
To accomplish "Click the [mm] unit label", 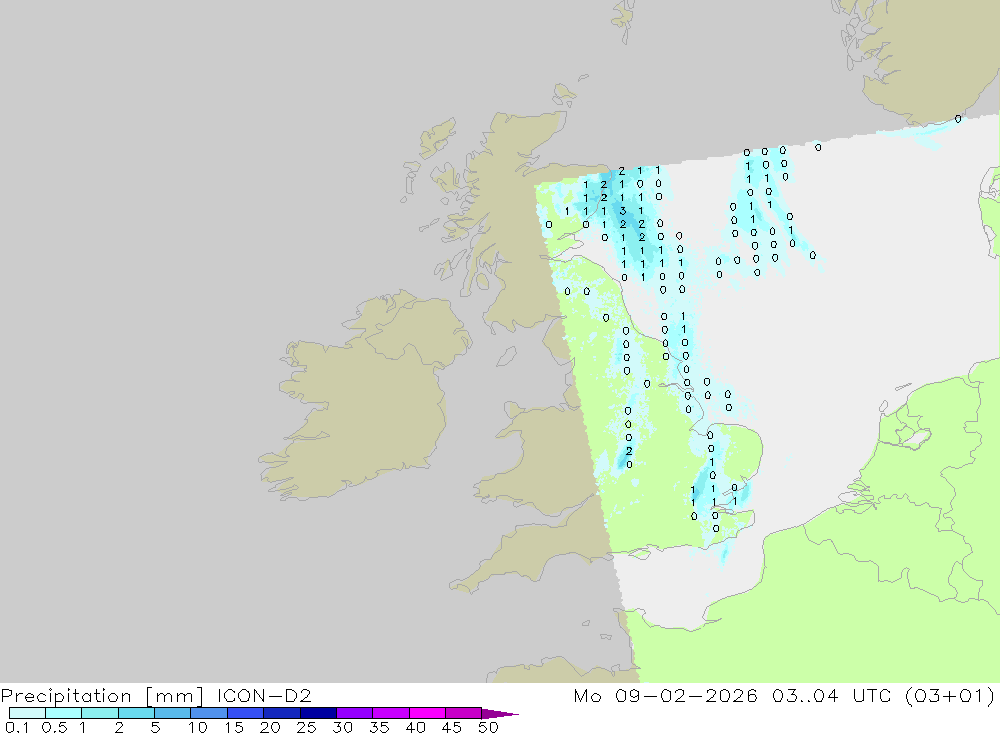I will (174, 696).
